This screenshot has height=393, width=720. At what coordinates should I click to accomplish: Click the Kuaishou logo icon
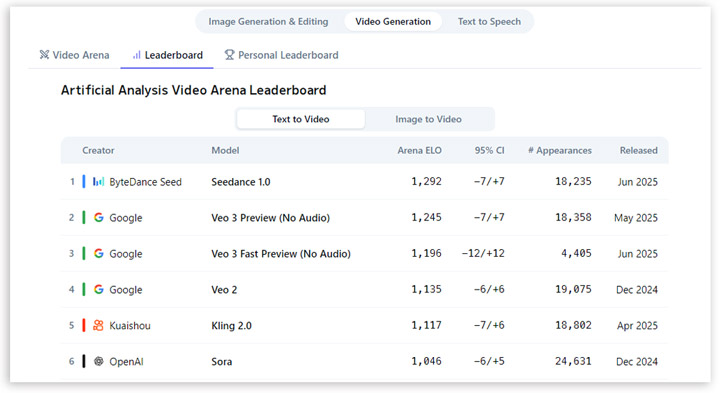pyautogui.click(x=98, y=326)
